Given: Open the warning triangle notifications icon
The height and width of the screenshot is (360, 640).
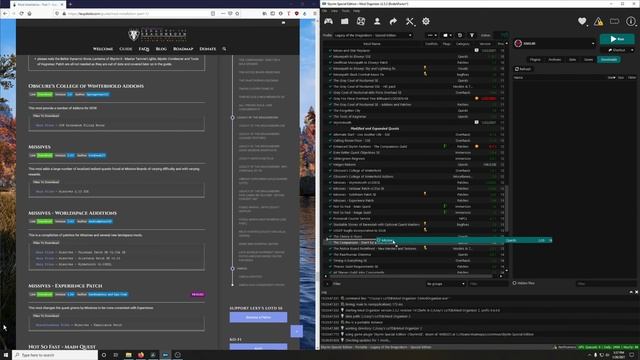Looking at the screenshot, I should click(x=598, y=21).
